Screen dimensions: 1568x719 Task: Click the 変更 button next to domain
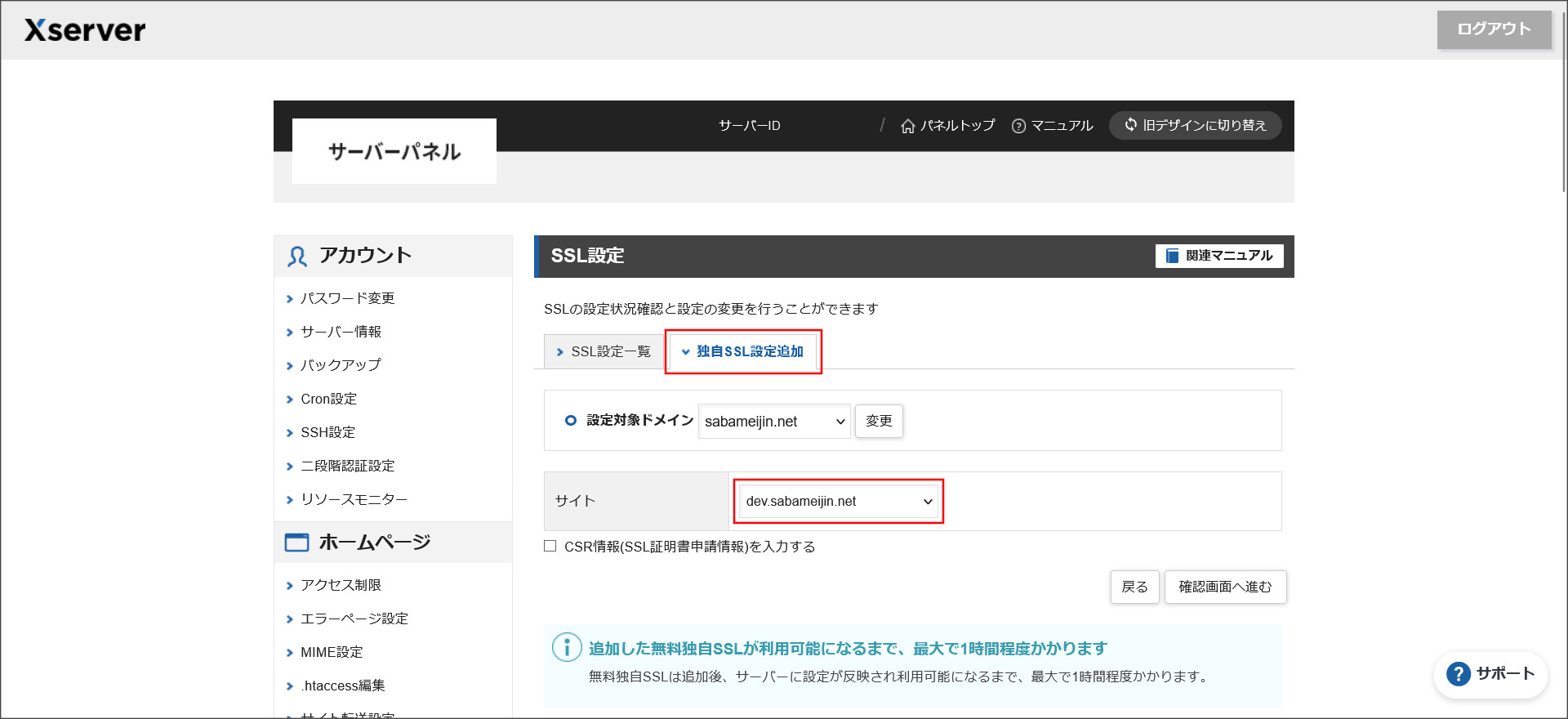[x=879, y=421]
